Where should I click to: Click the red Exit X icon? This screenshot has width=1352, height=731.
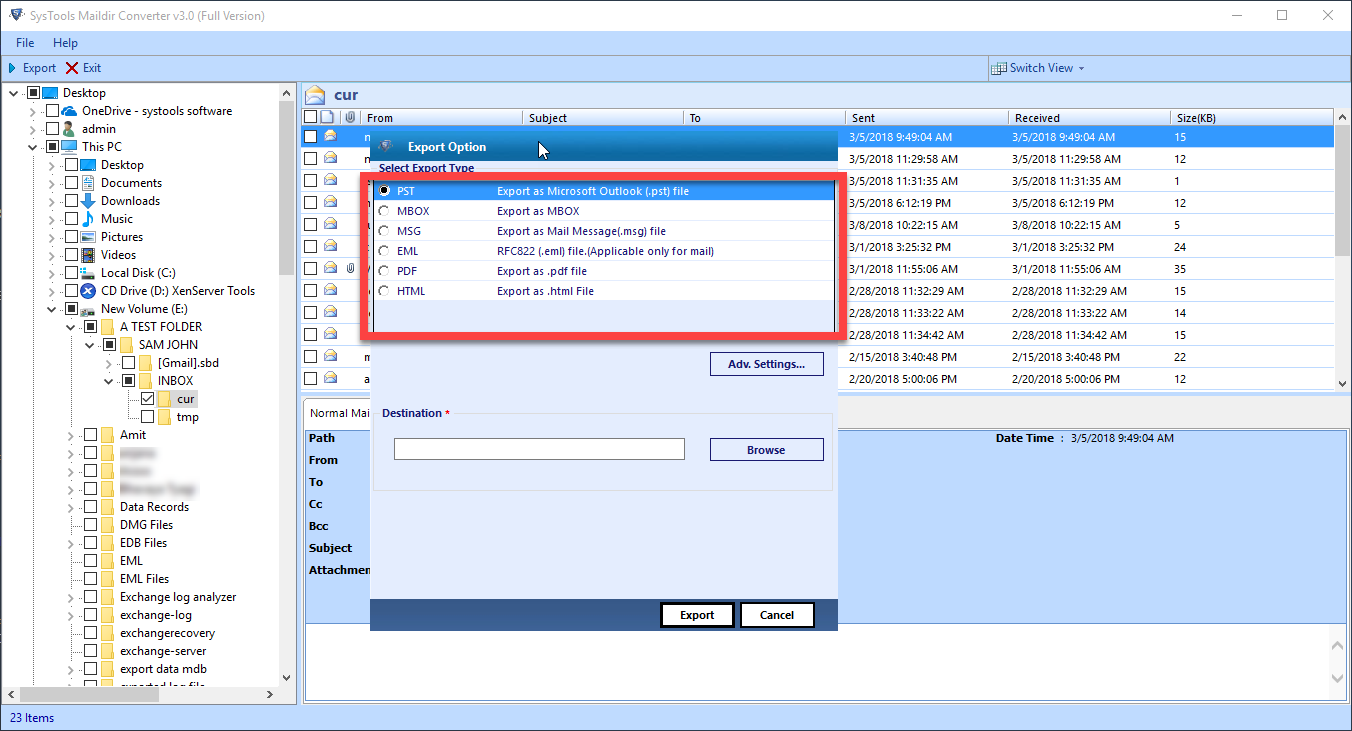pos(72,68)
